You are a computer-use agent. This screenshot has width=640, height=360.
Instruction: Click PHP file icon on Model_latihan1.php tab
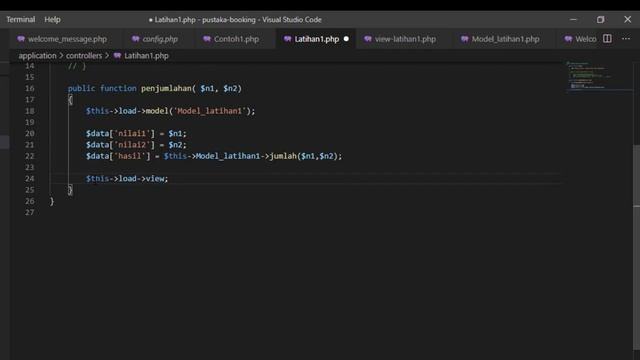click(464, 39)
